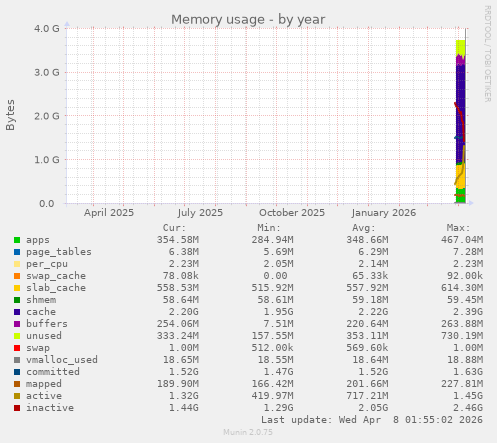Click the 'page_tables' legend label
Screen dimensions: 497x443
click(59, 252)
